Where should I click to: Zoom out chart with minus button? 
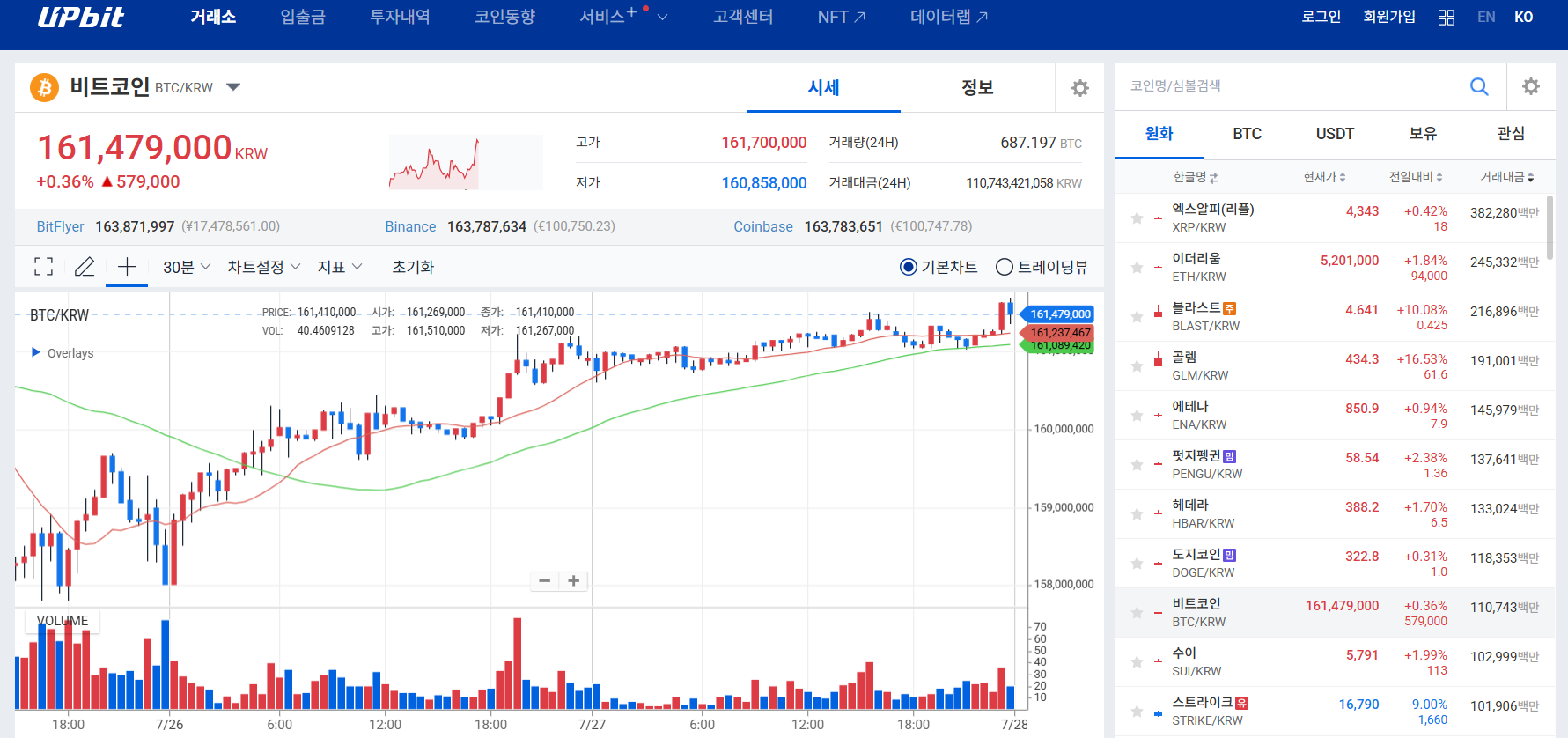click(x=544, y=581)
